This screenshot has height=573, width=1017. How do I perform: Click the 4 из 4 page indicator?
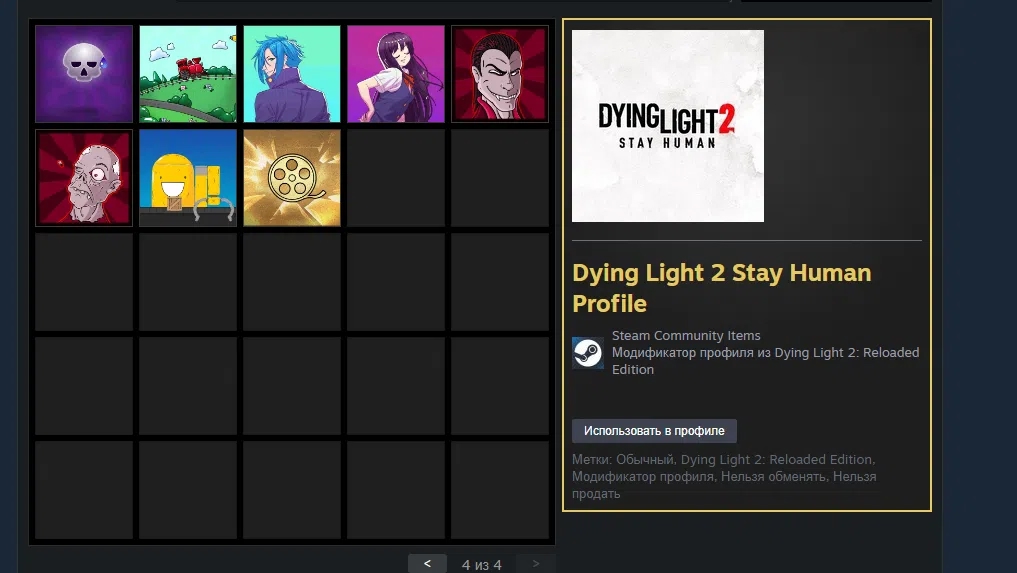481,565
